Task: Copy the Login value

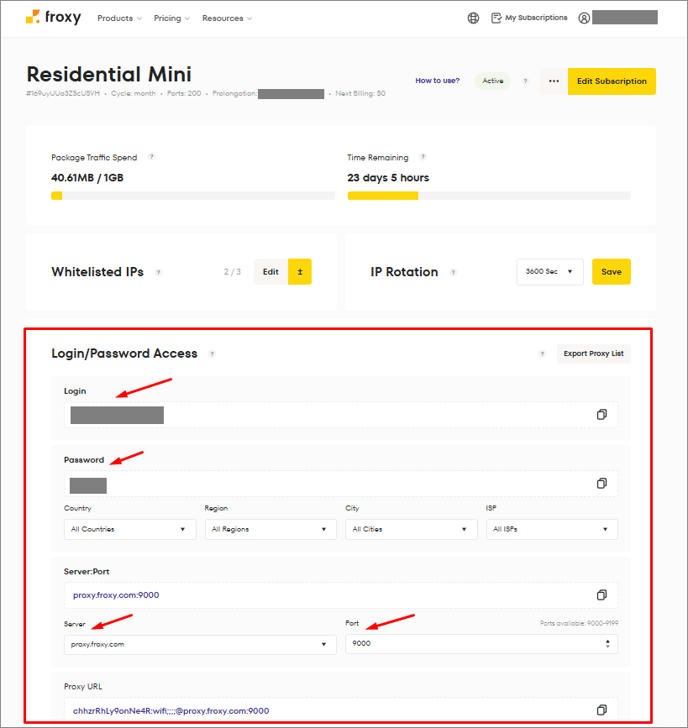Action: pyautogui.click(x=602, y=414)
